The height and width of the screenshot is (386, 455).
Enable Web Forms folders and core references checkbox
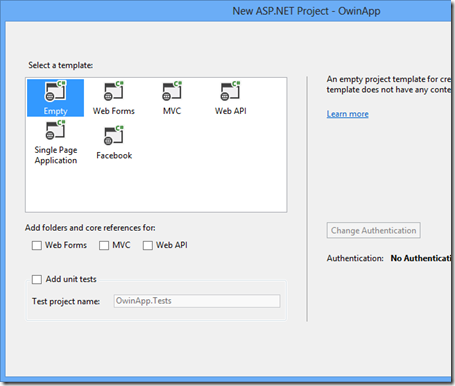point(37,245)
